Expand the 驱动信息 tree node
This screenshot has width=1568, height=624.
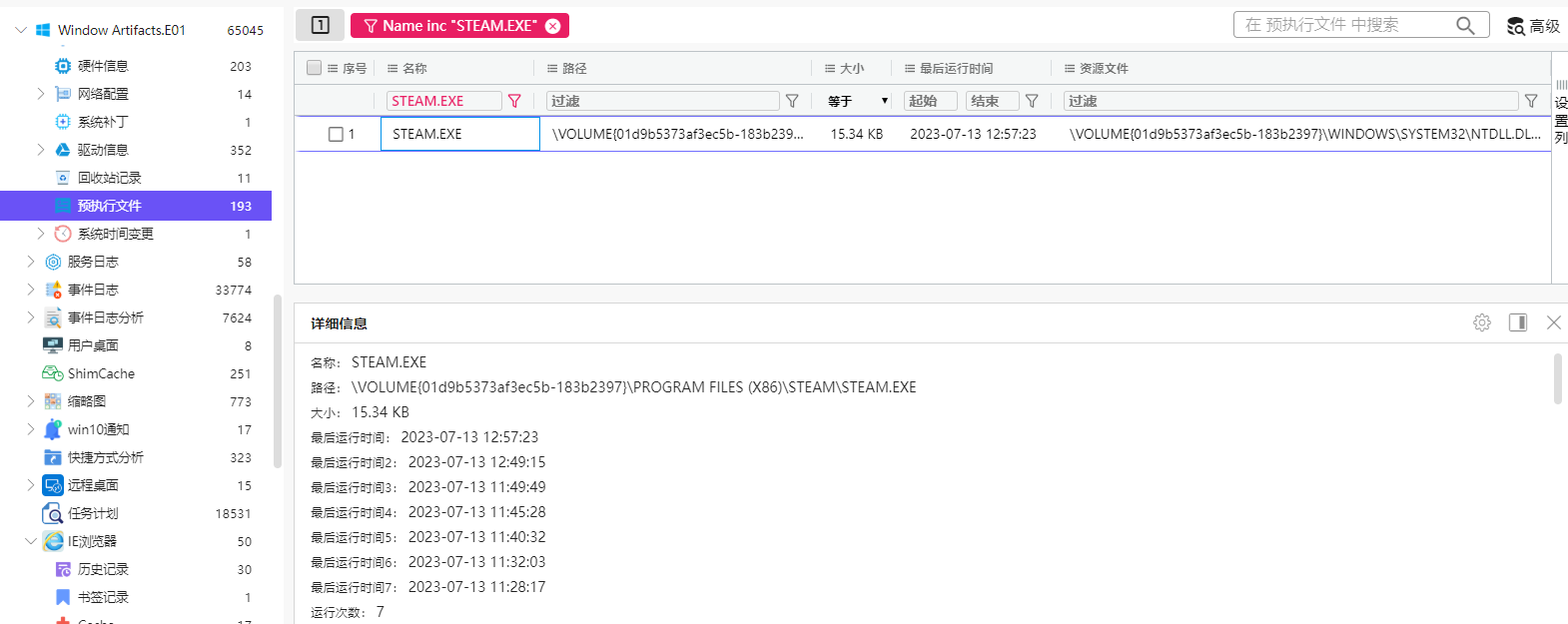coord(41,150)
